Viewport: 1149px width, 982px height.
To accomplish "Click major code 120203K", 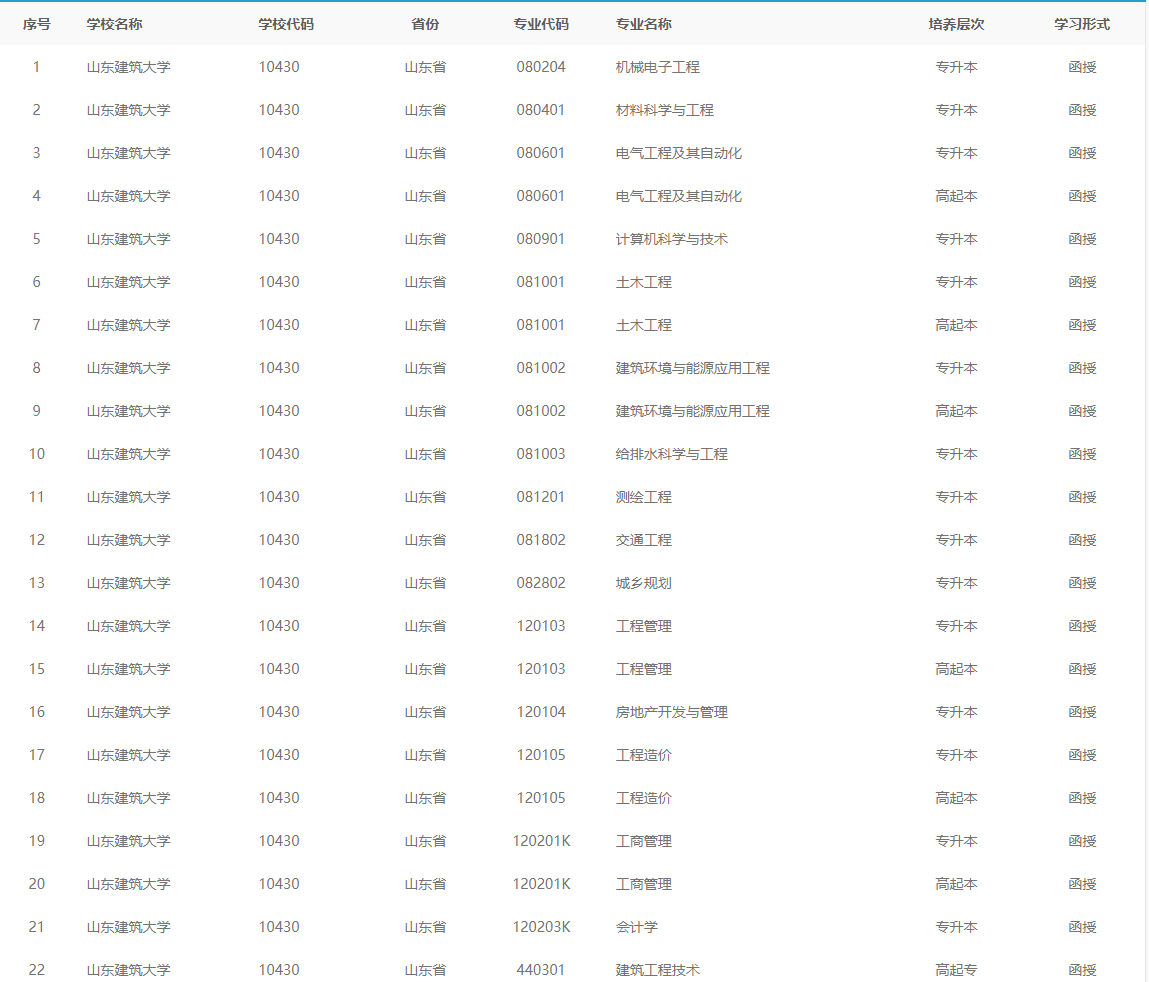I will tap(541, 927).
